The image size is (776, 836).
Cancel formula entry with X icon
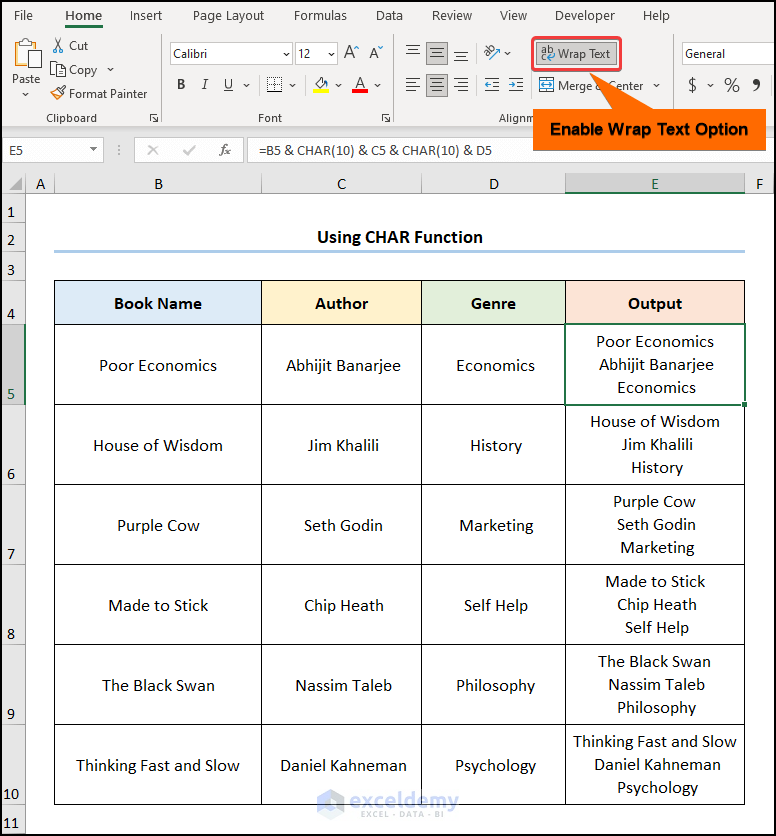(153, 150)
